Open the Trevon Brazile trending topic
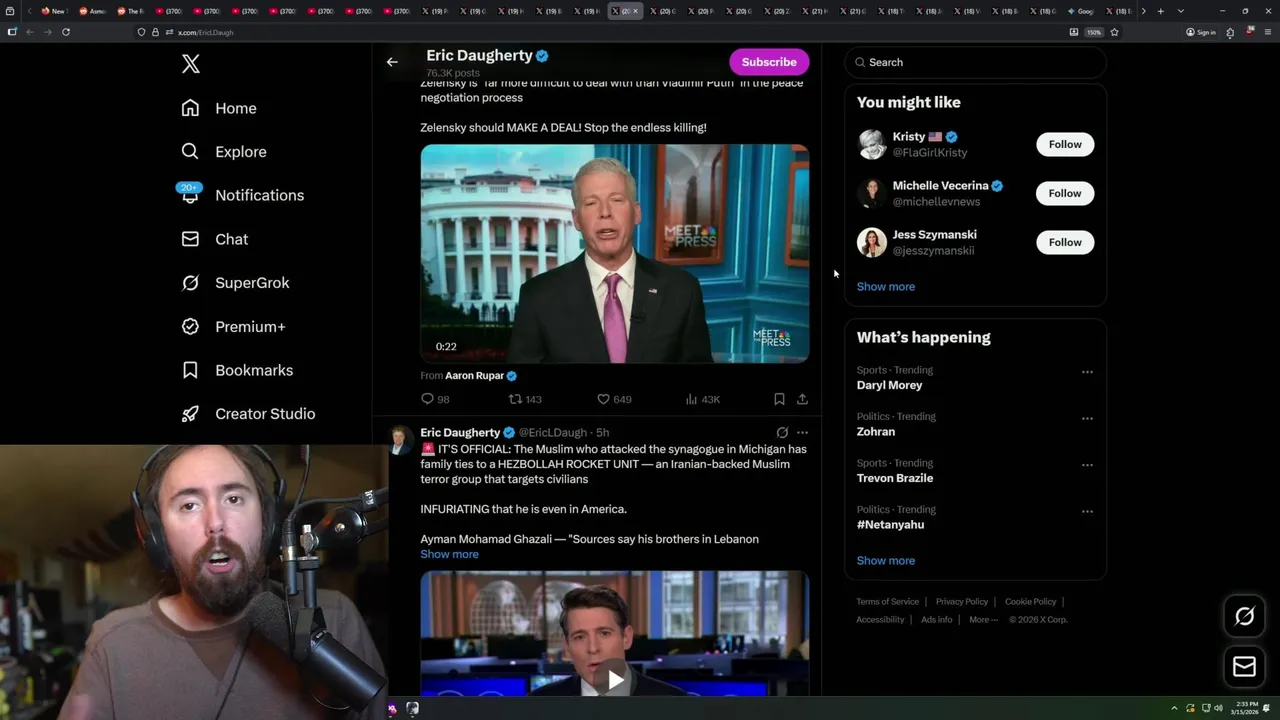Viewport: 1280px width, 720px height. 894,478
